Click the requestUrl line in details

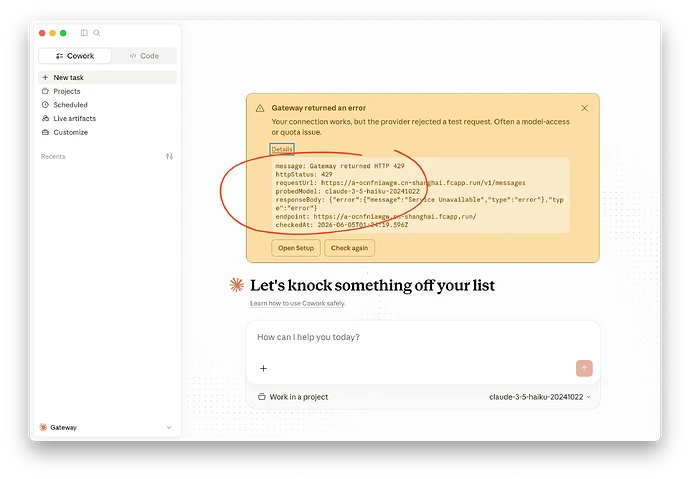click(x=400, y=183)
